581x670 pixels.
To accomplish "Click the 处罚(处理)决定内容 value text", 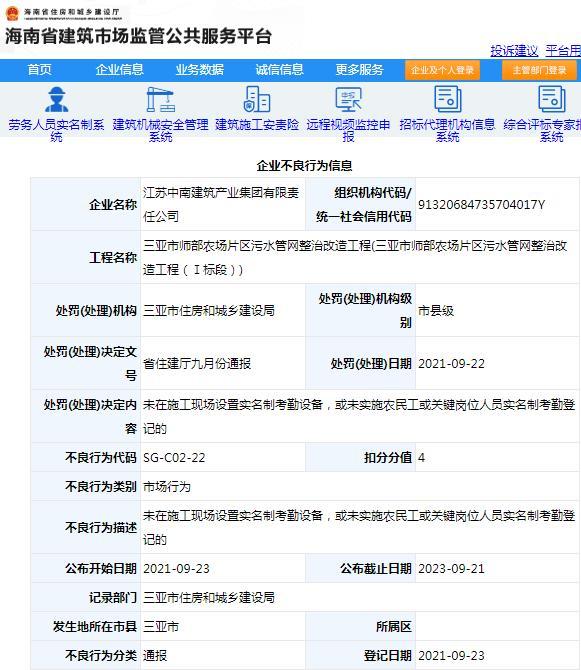I will point(359,417).
